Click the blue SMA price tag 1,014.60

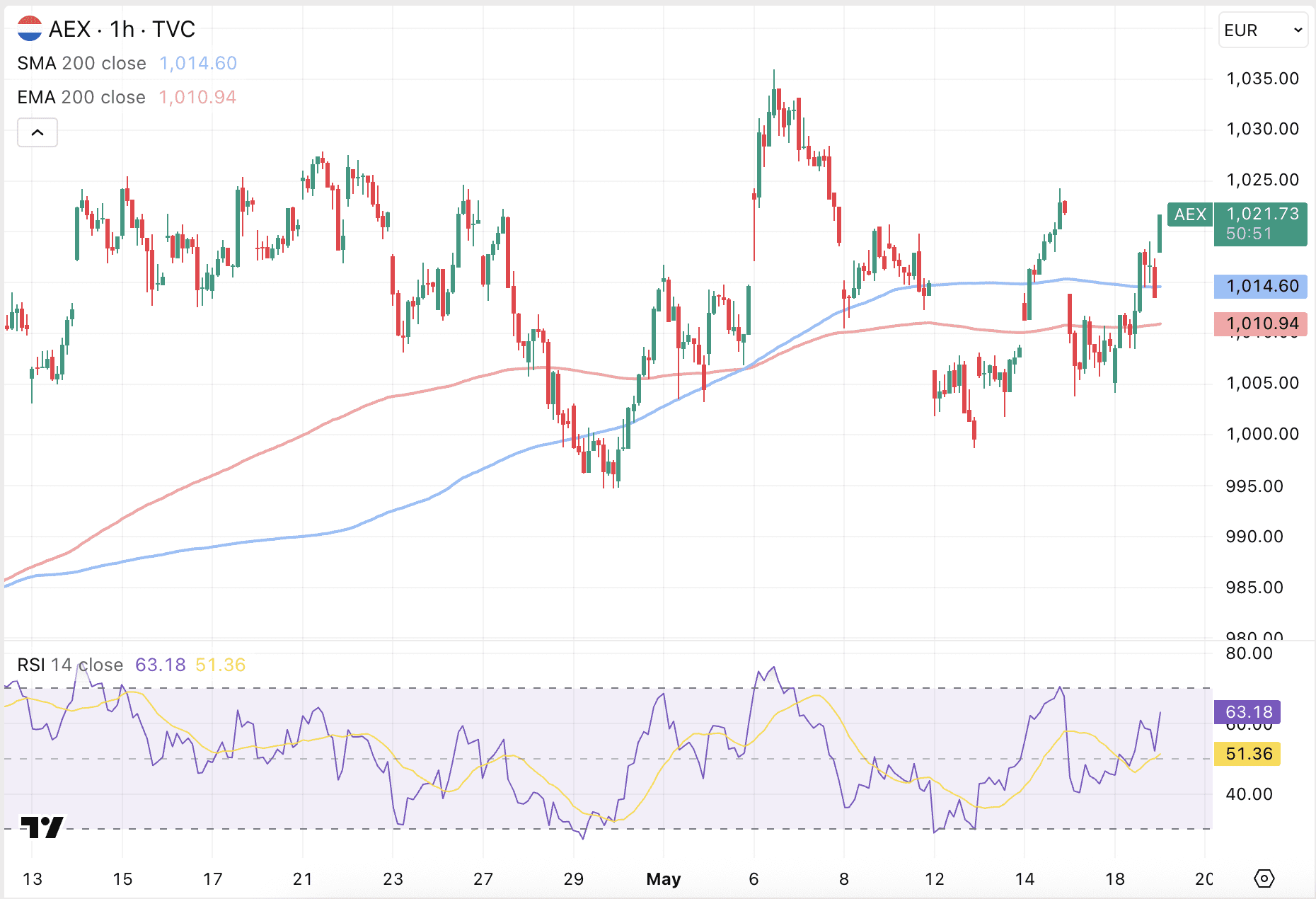click(x=1261, y=286)
